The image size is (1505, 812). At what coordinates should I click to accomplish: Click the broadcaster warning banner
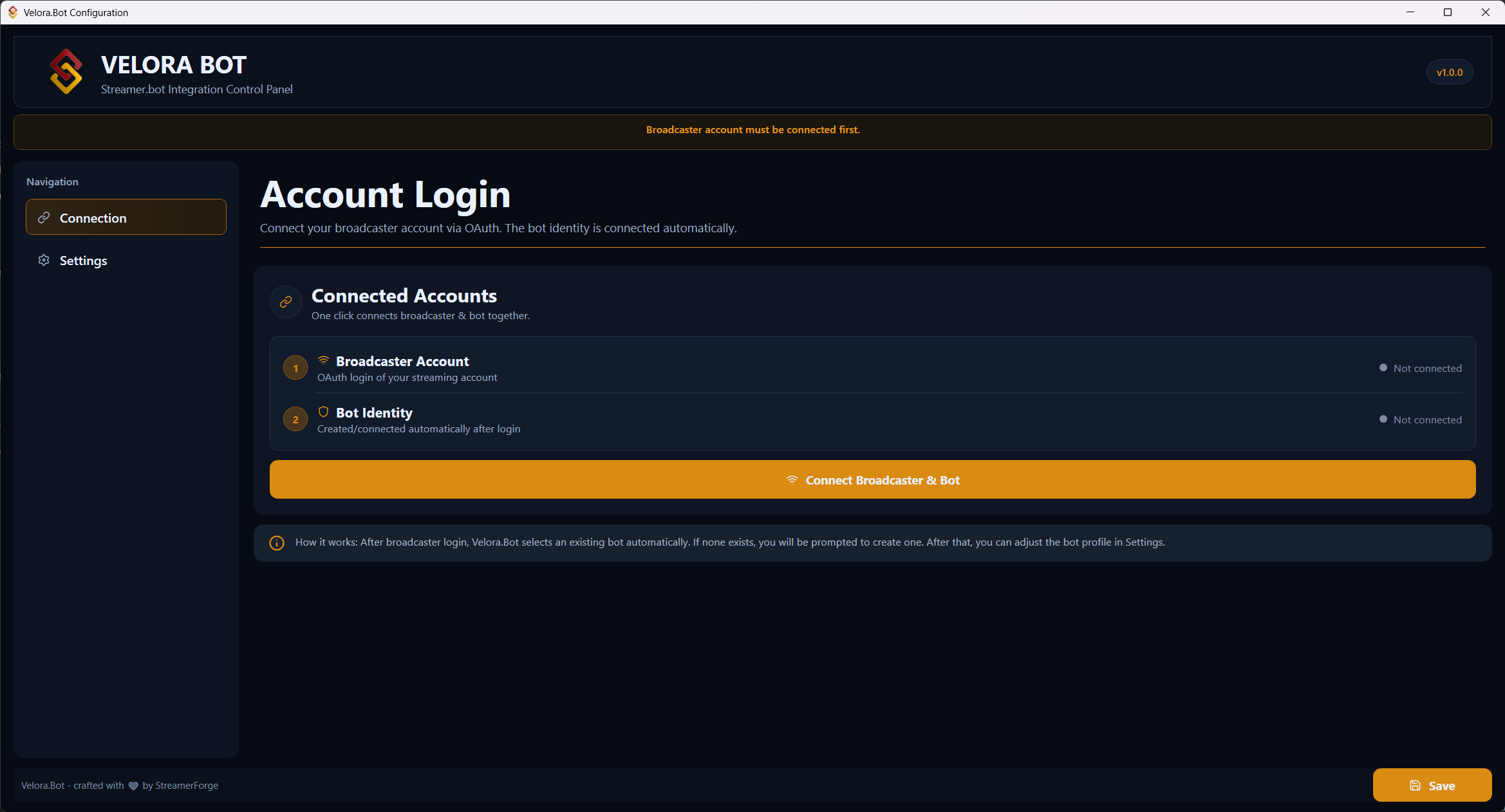[752, 131]
